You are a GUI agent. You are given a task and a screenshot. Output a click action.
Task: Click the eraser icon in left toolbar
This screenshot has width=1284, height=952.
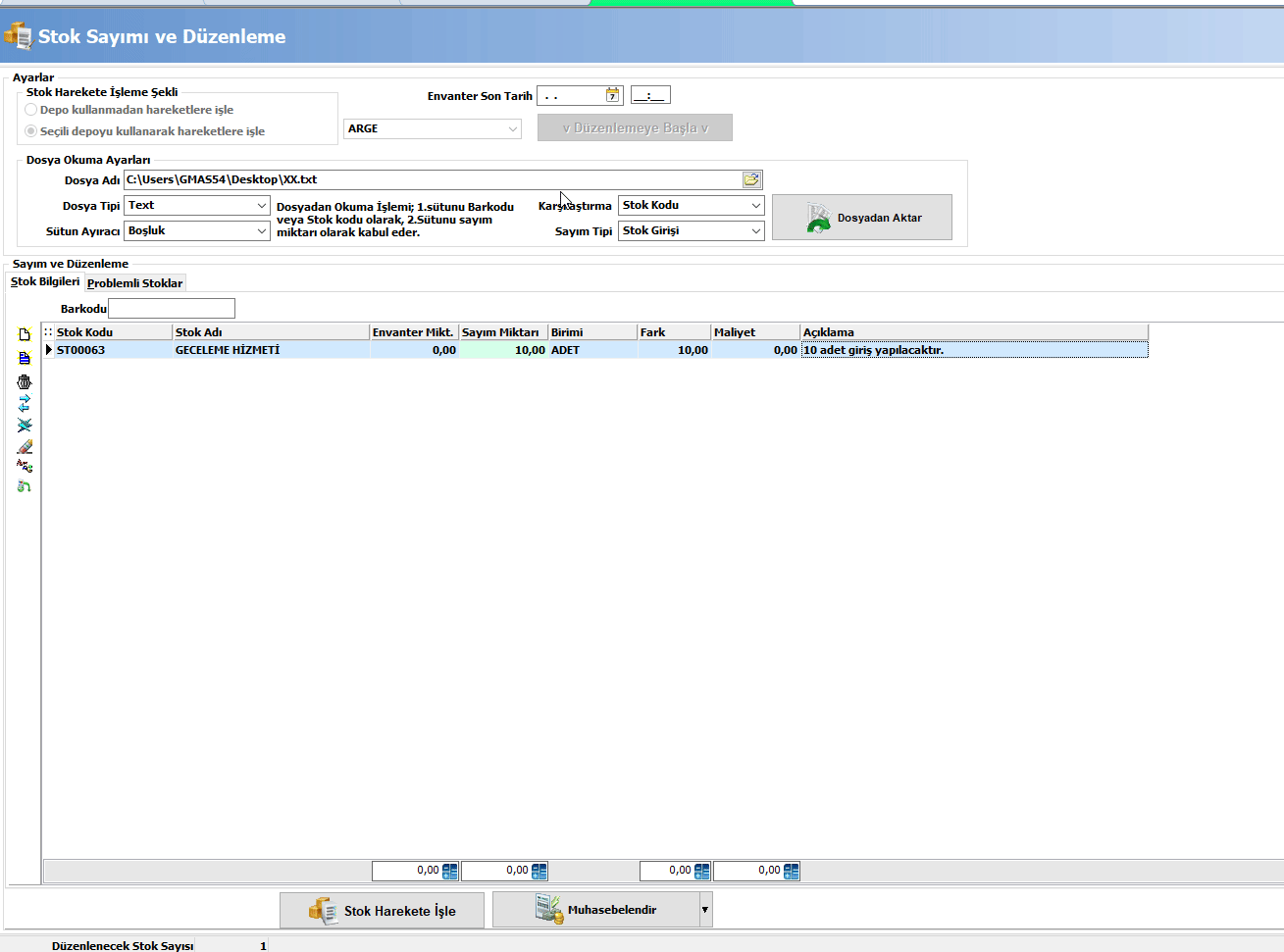coord(25,446)
